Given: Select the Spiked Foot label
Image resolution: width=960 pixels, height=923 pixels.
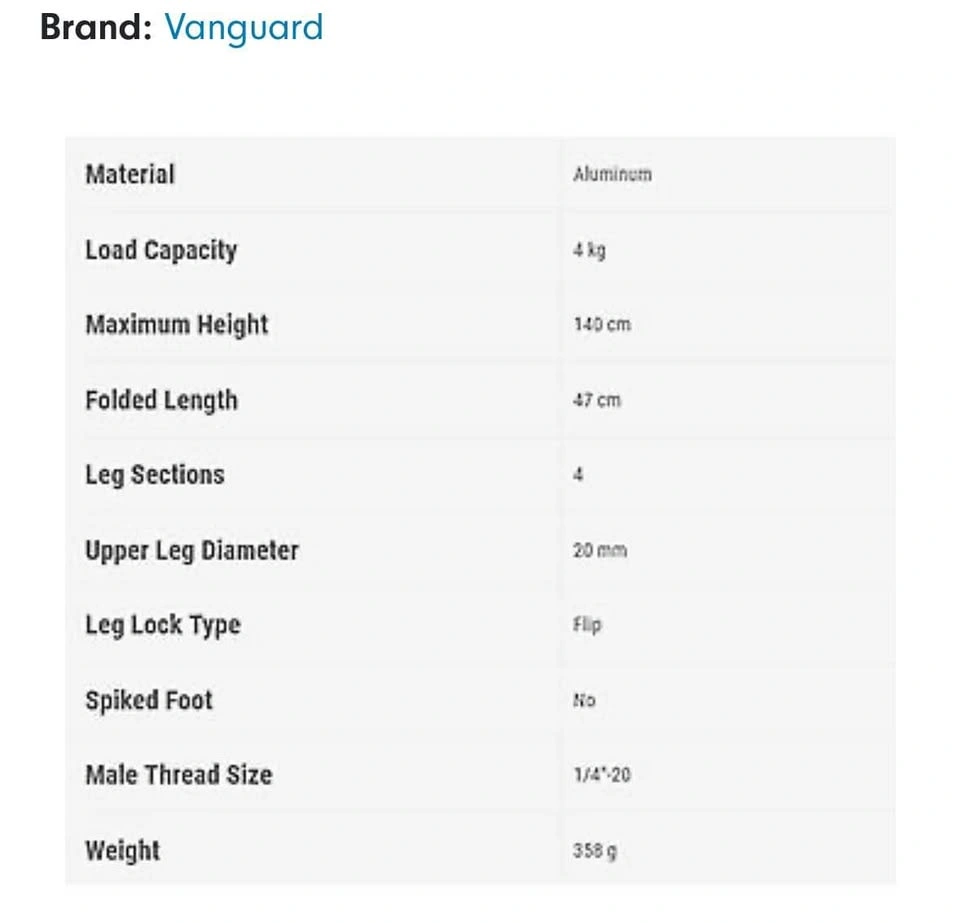Looking at the screenshot, I should coord(149,700).
